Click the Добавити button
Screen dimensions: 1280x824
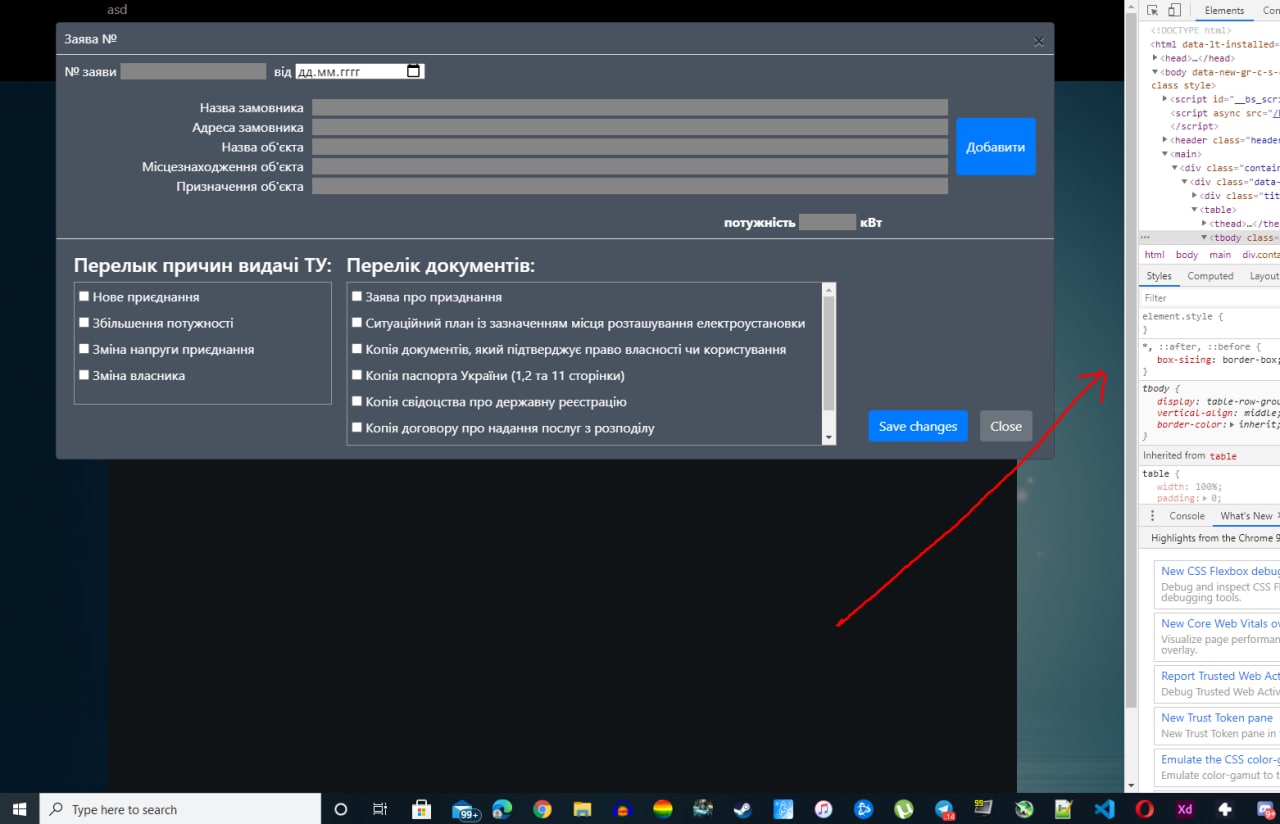pyautogui.click(x=995, y=147)
